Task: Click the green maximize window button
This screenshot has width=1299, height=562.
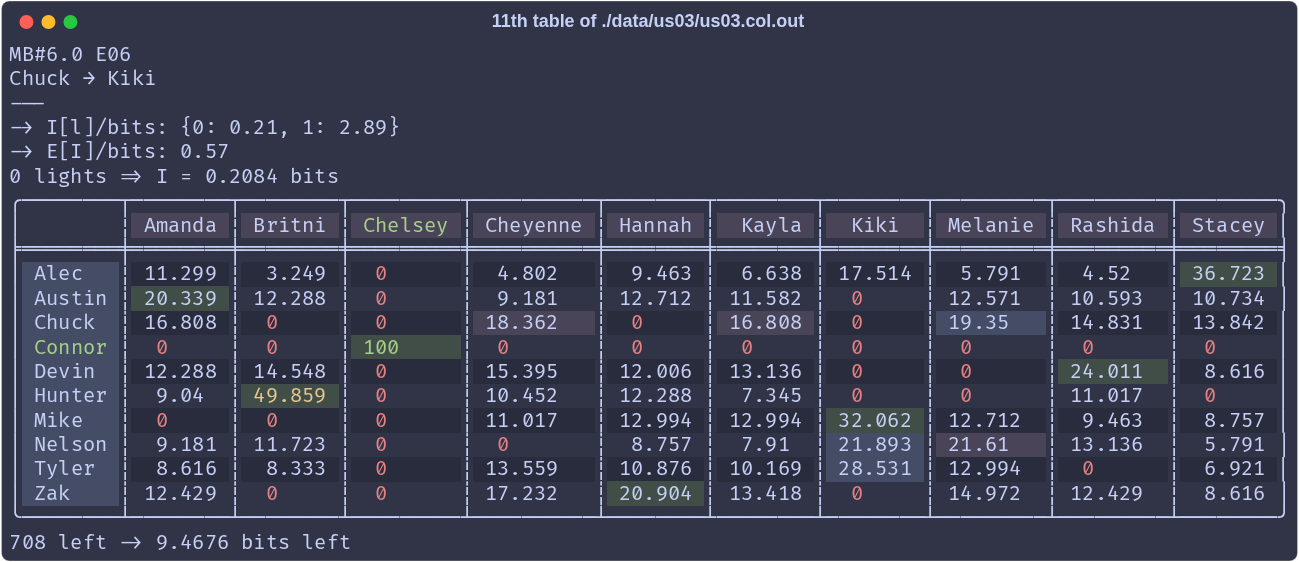Action: click(70, 22)
